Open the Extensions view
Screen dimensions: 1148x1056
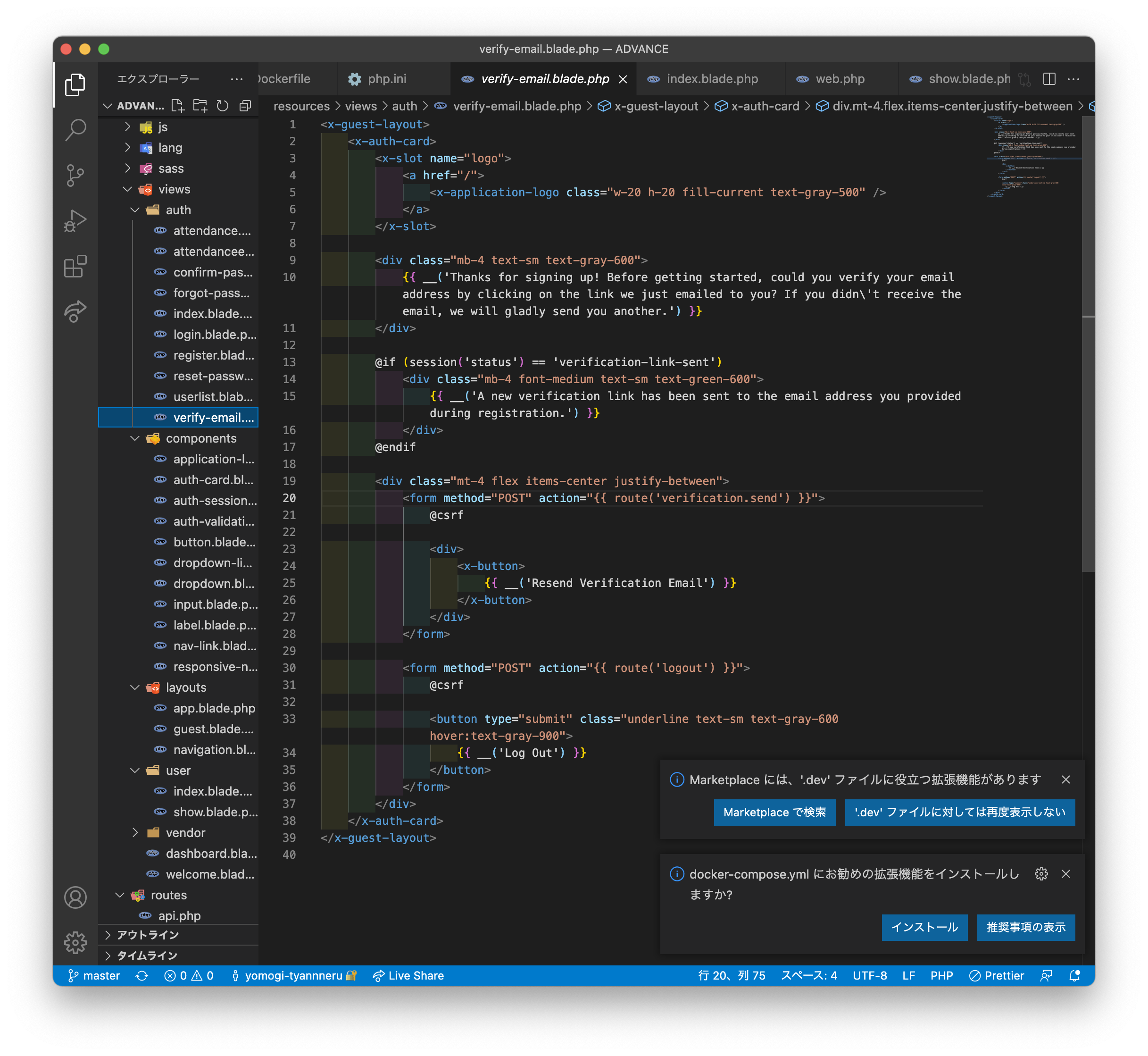point(75,266)
